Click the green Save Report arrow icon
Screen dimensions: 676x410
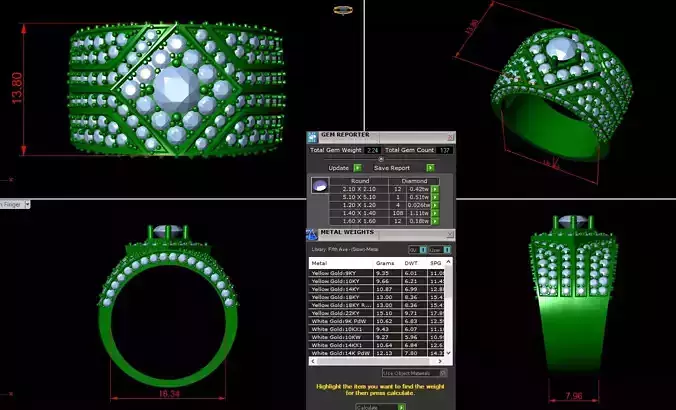pos(430,168)
